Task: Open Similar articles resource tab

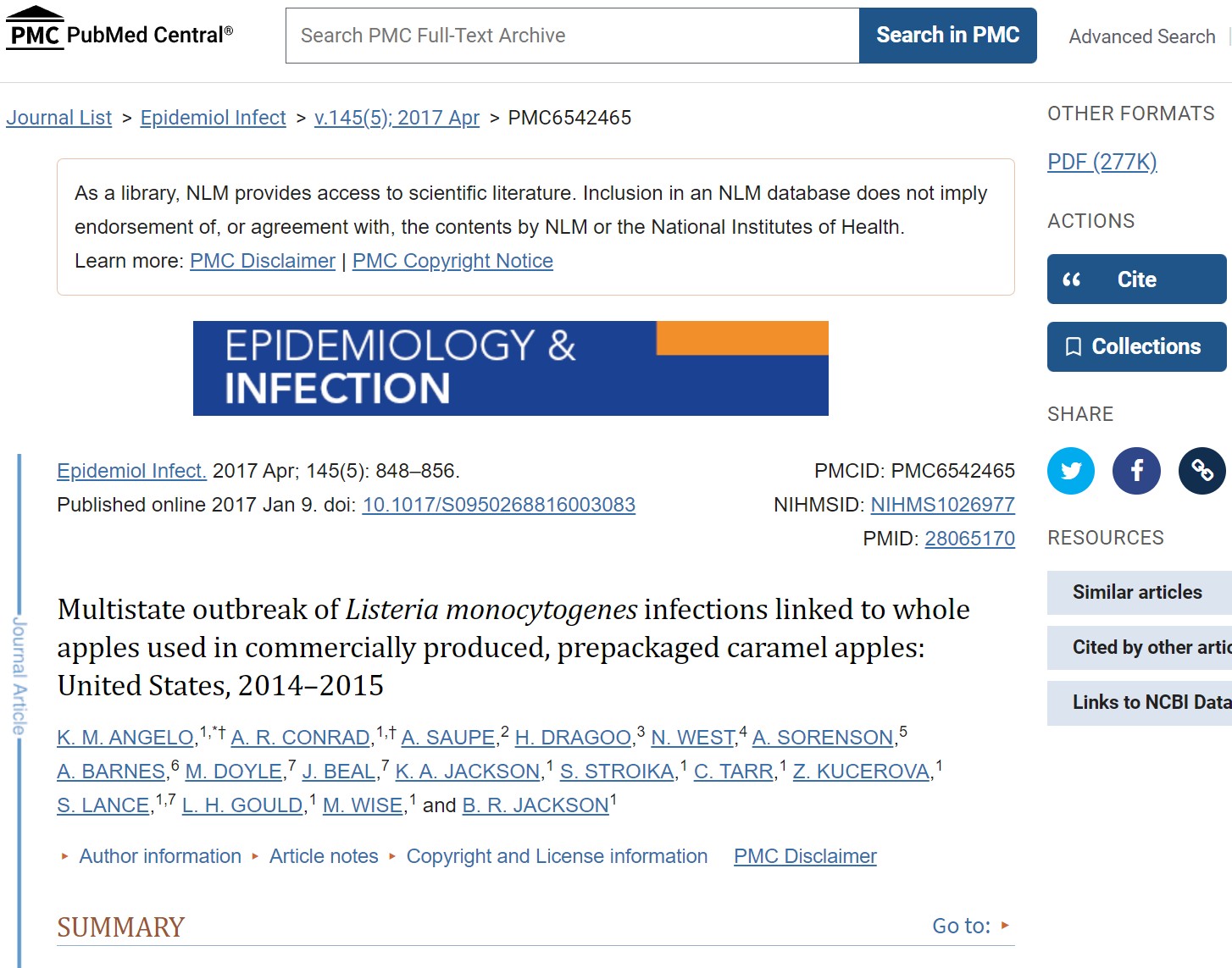Action: click(x=1138, y=592)
